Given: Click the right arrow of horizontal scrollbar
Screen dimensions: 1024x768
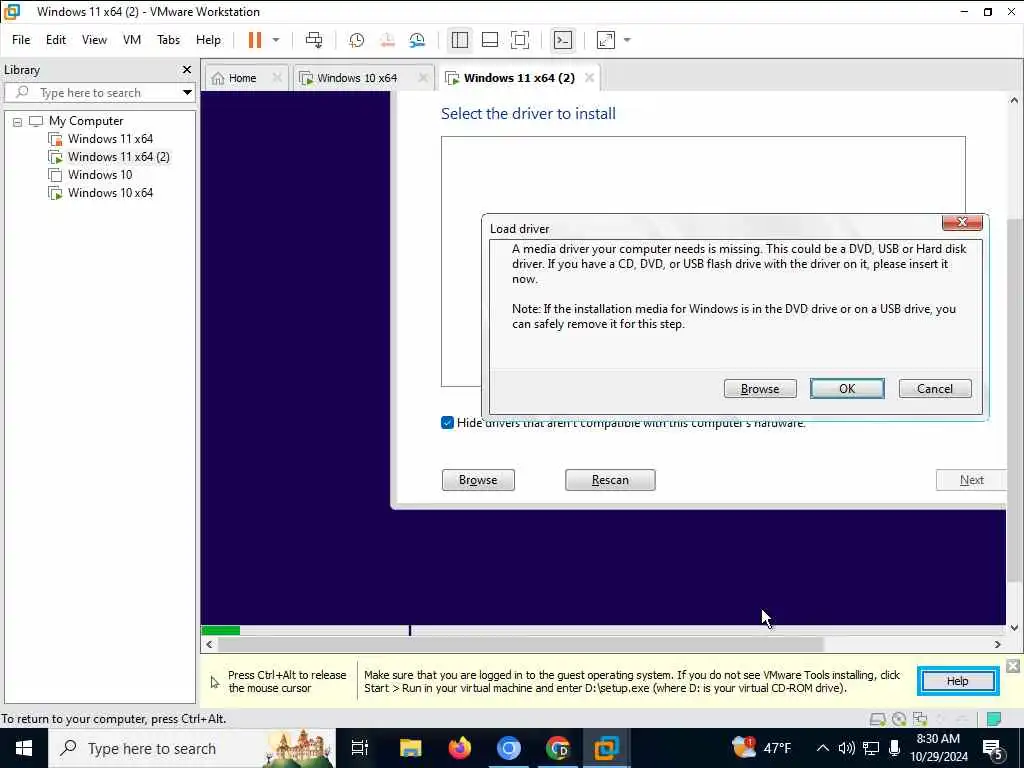Looking at the screenshot, I should 997,645.
